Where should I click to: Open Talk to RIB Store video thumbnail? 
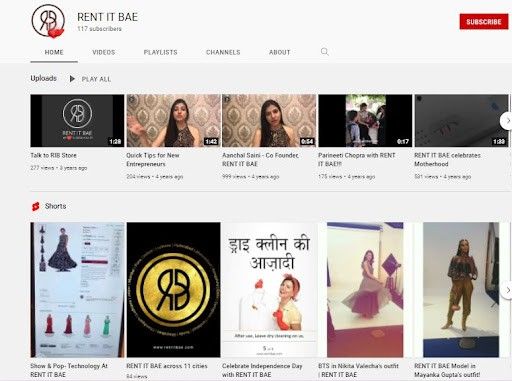(77, 121)
